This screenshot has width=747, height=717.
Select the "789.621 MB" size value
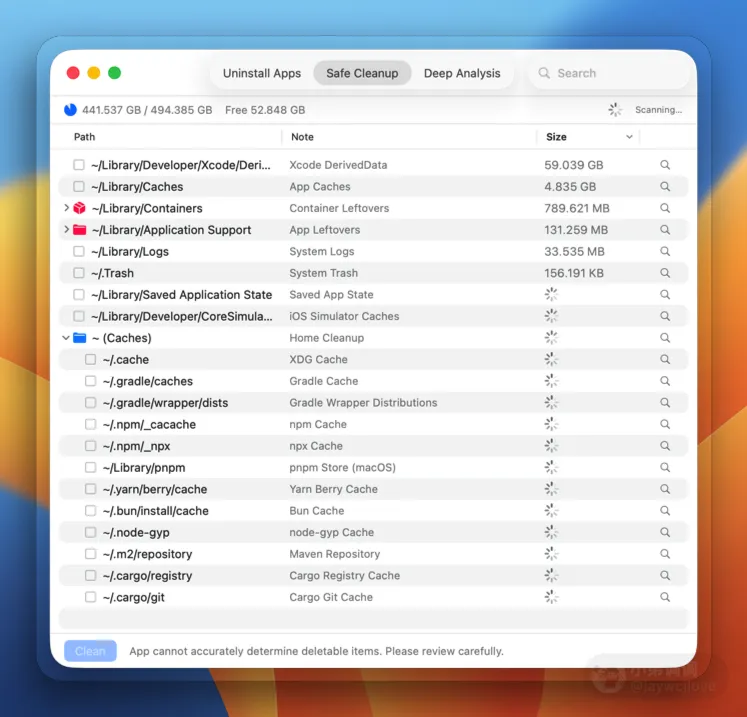pos(577,208)
